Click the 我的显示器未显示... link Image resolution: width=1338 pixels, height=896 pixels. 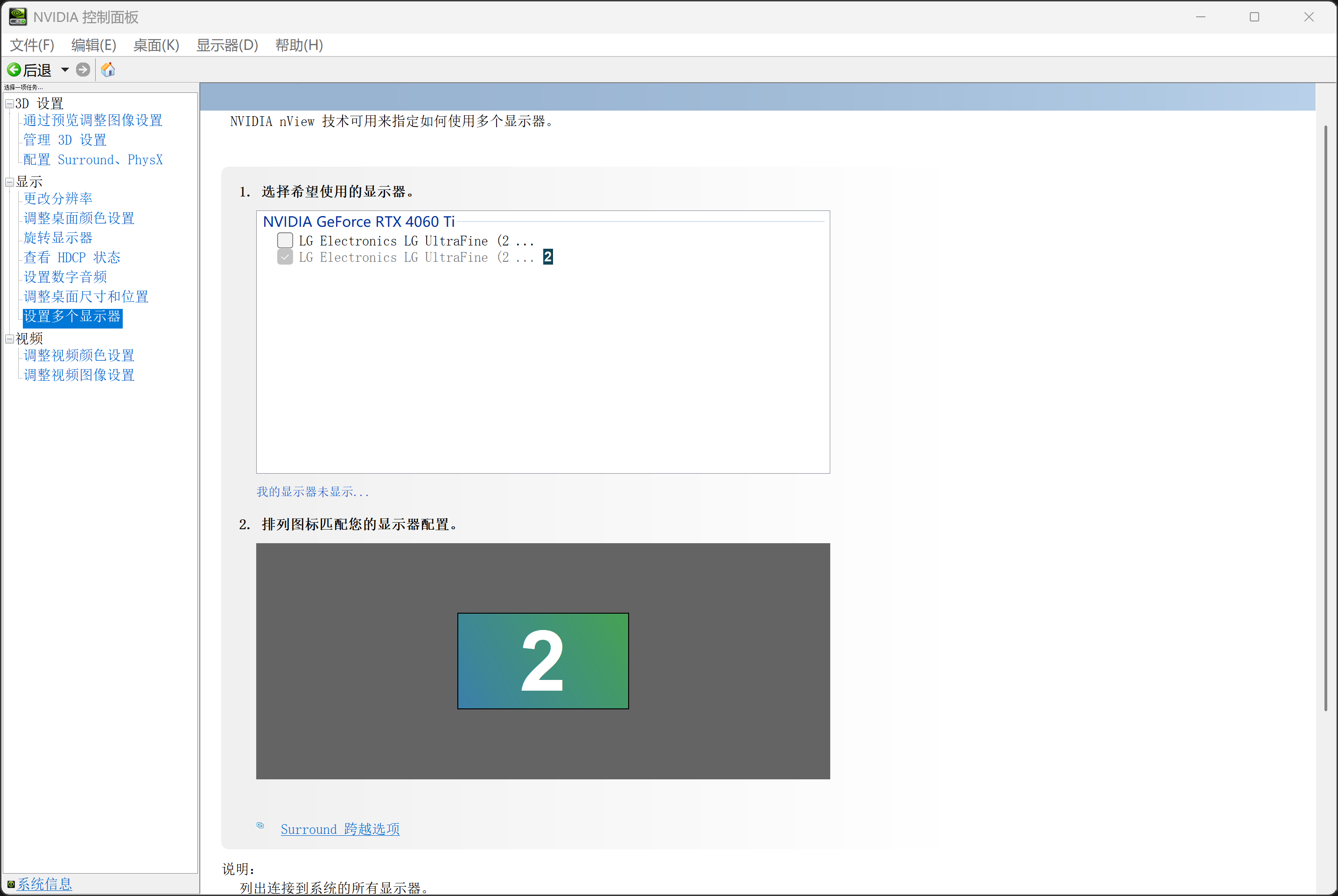(x=313, y=491)
